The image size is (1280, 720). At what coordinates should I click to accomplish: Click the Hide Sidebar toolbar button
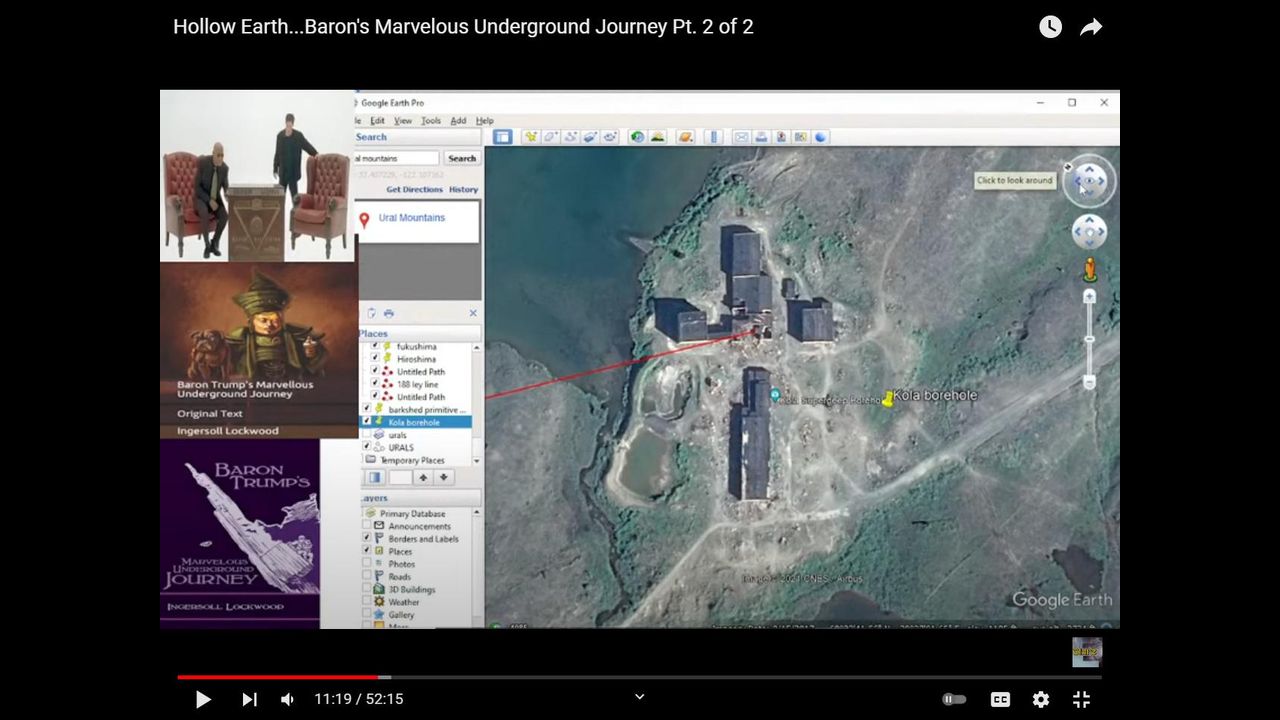click(x=503, y=137)
